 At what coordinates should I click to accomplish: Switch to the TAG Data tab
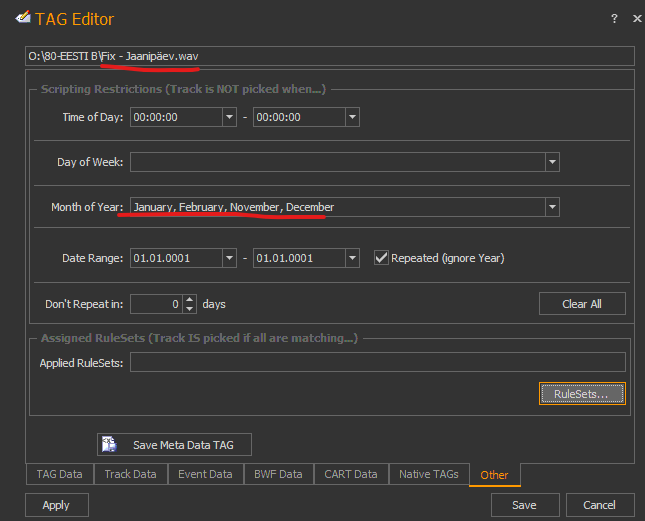pyautogui.click(x=60, y=474)
